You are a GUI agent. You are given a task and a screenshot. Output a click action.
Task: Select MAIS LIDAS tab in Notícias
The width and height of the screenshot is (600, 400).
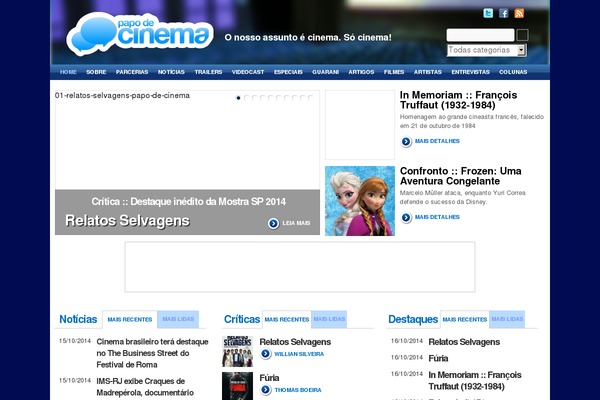click(x=178, y=319)
